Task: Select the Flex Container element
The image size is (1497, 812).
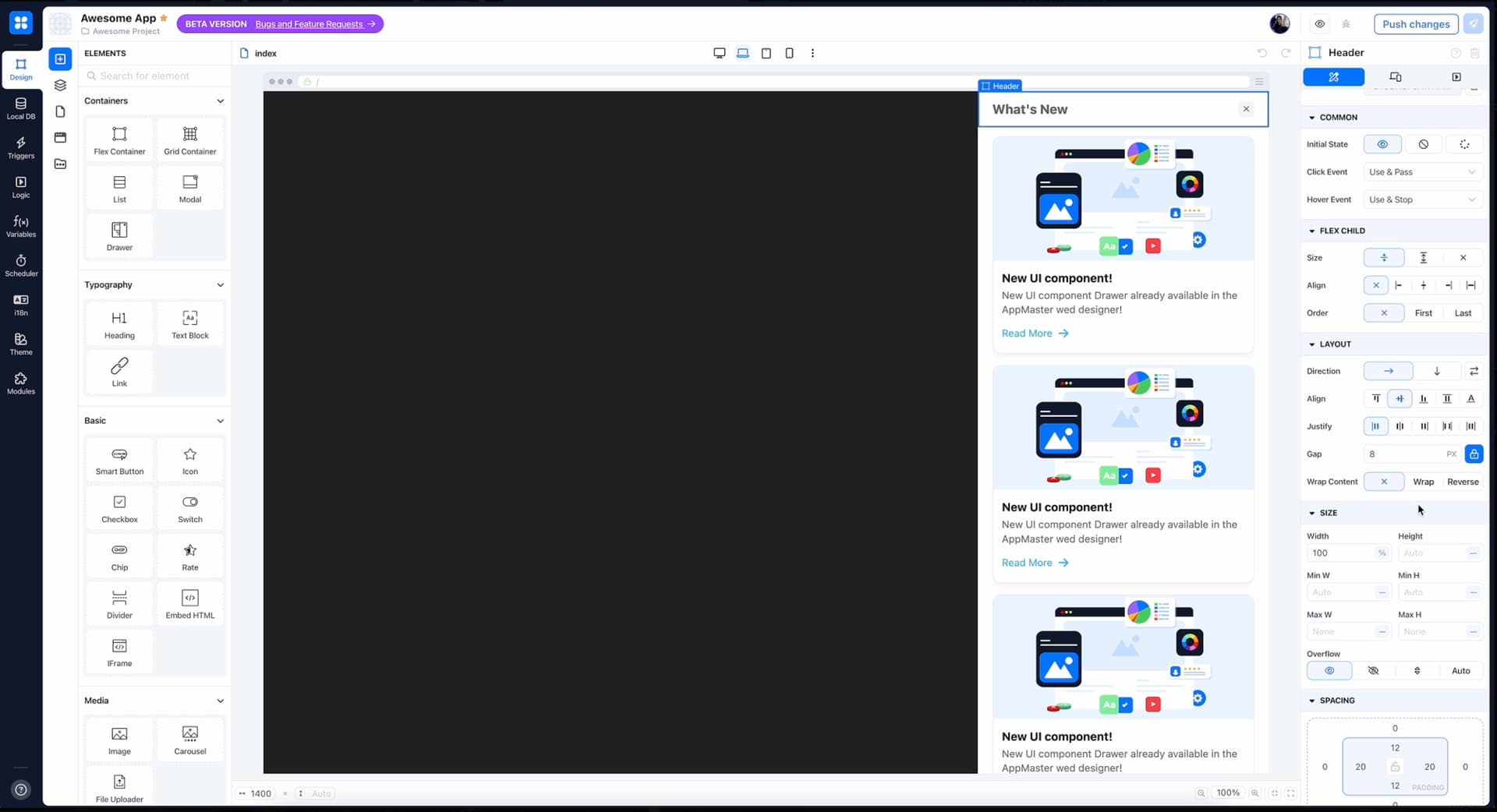Action: point(119,141)
